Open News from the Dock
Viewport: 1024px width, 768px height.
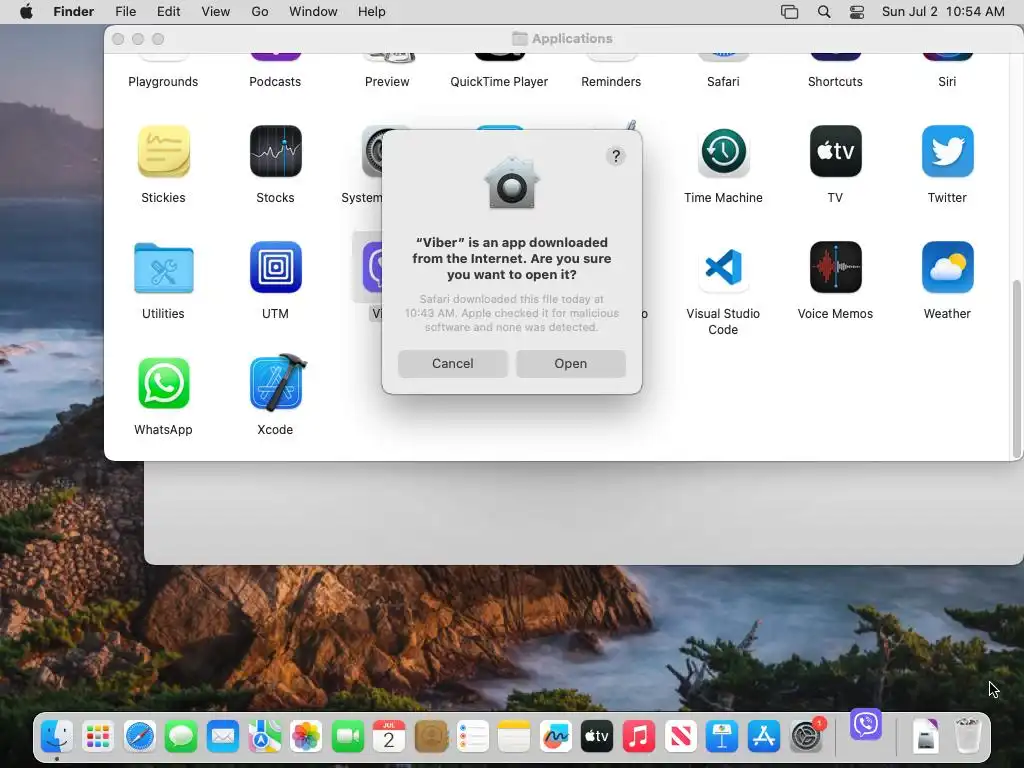[680, 737]
